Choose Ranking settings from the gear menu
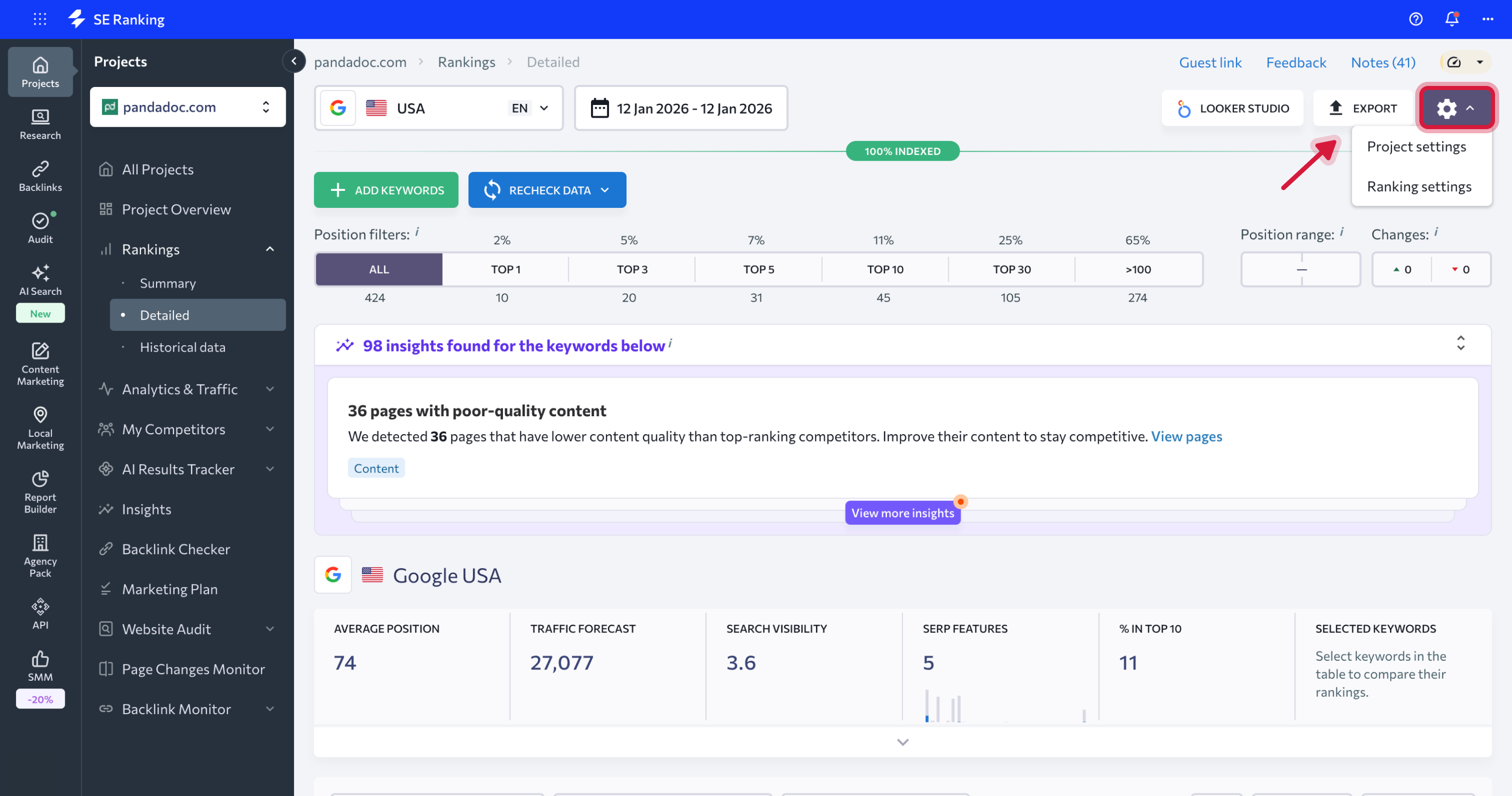 tap(1419, 186)
